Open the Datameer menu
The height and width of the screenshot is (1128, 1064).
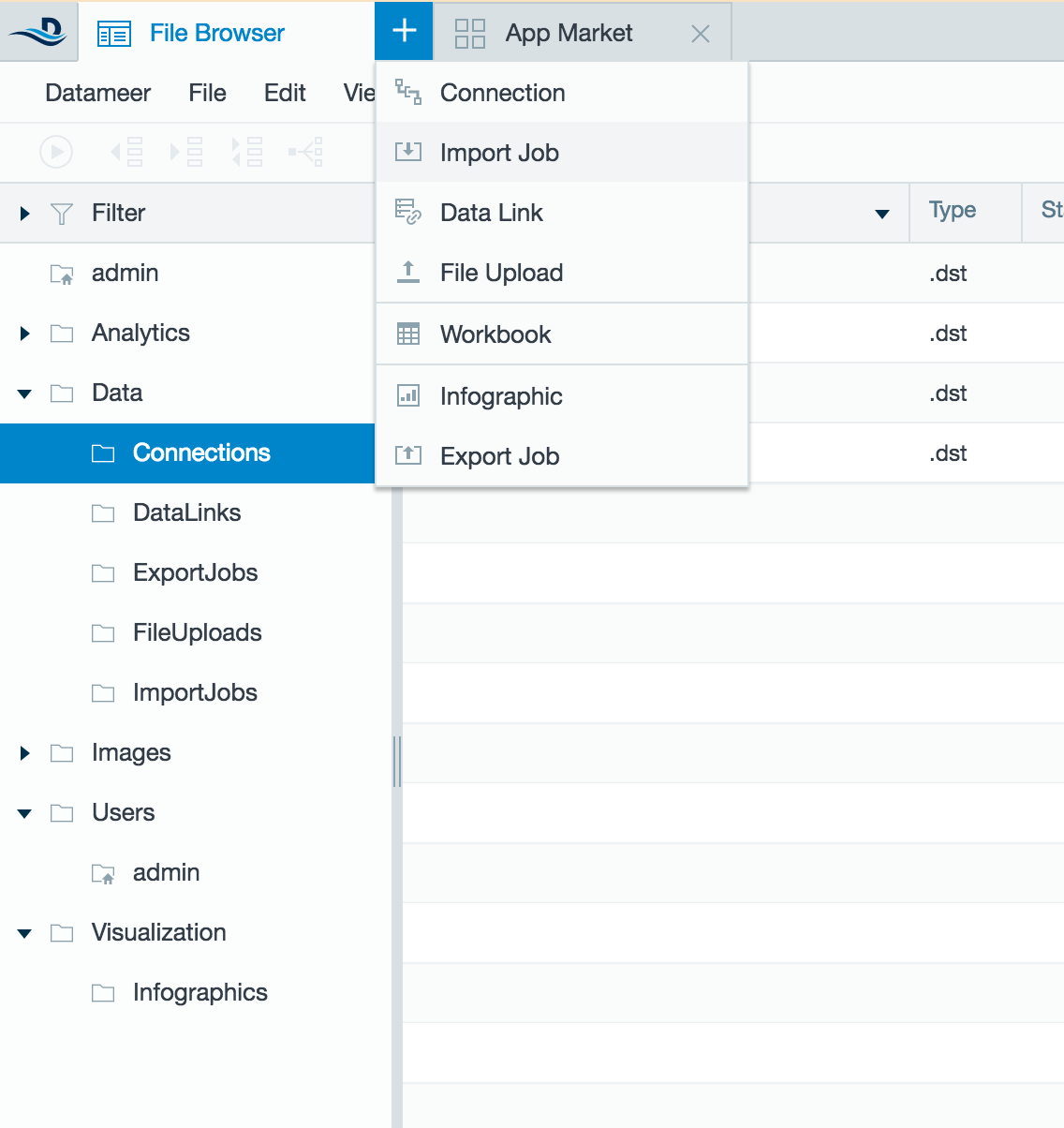pos(97,93)
